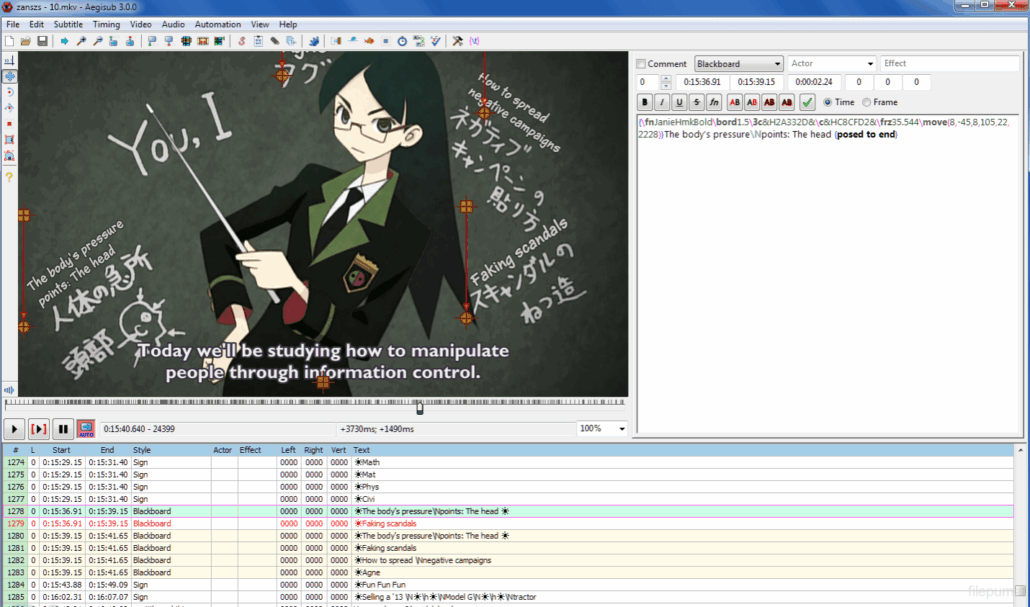The image size is (1030, 607).
Task: Commit line with green checkmark button
Action: (x=807, y=102)
